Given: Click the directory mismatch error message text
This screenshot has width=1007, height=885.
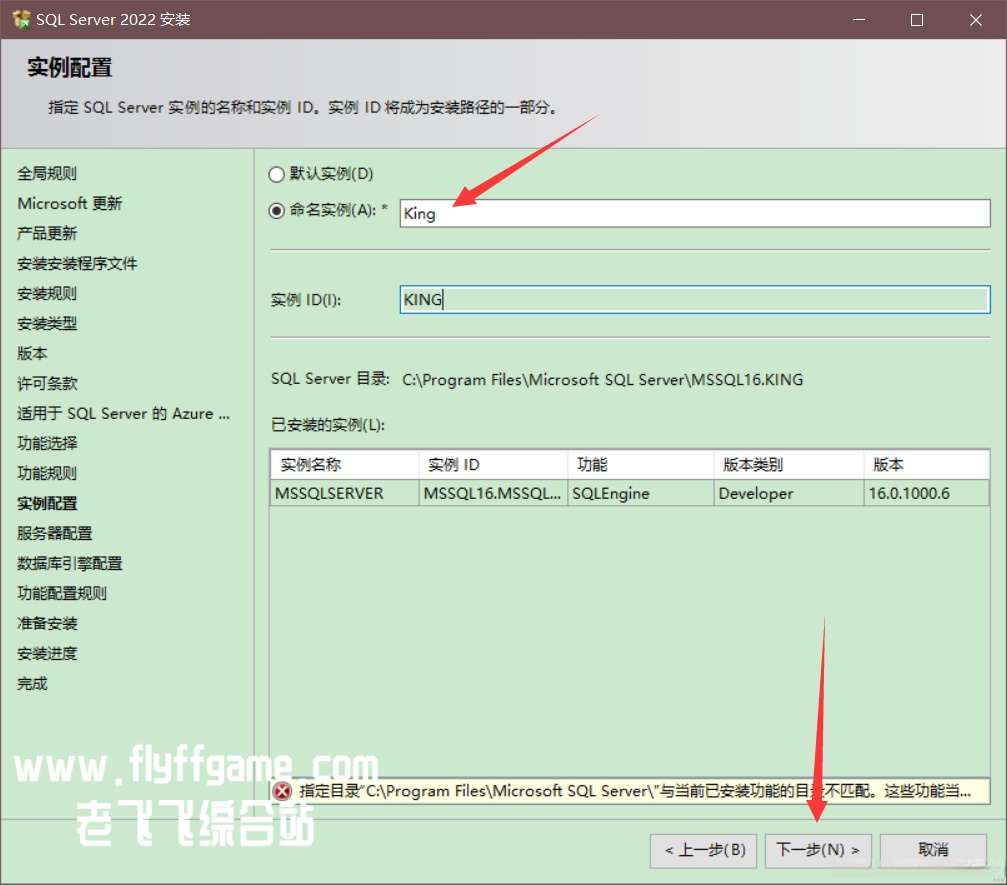Looking at the screenshot, I should click(635, 791).
